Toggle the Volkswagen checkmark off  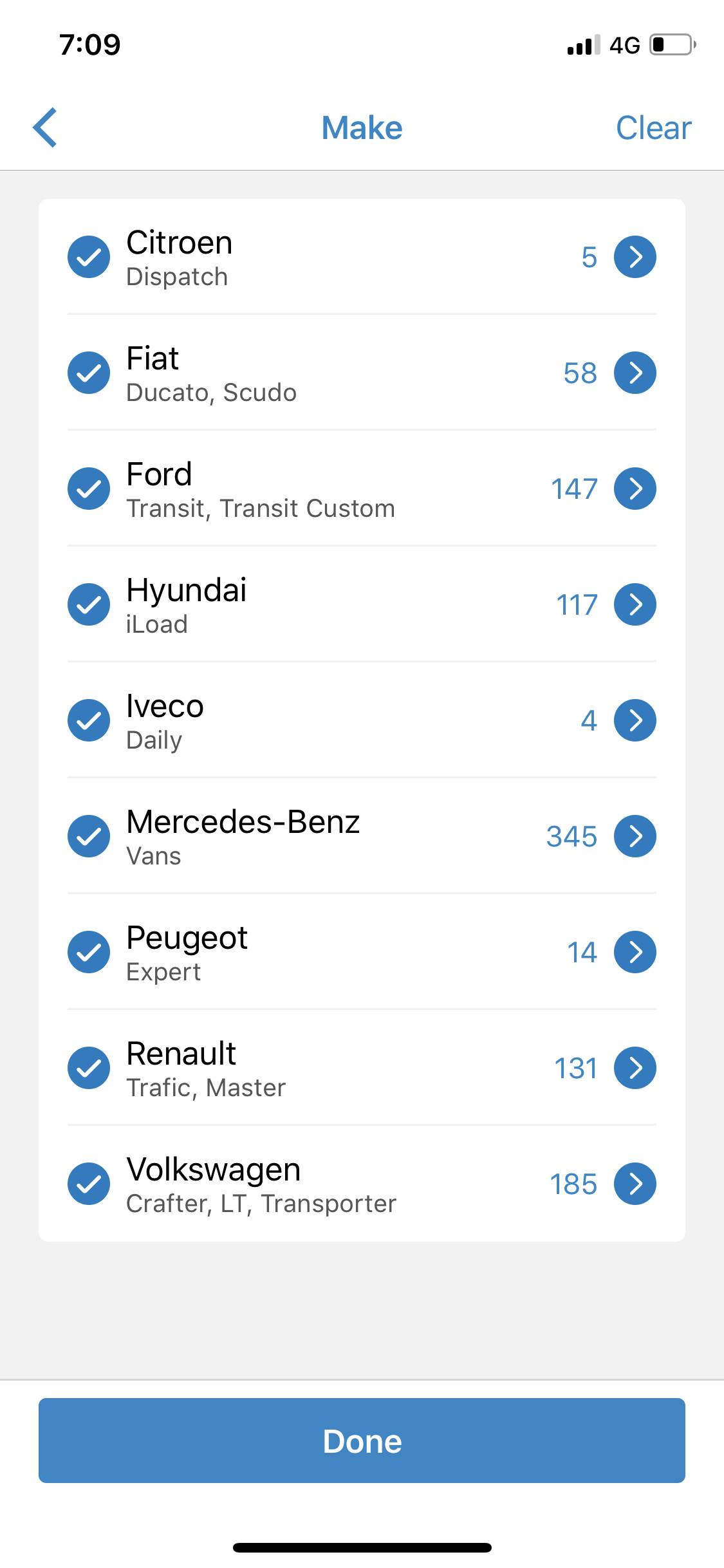pos(89,1184)
